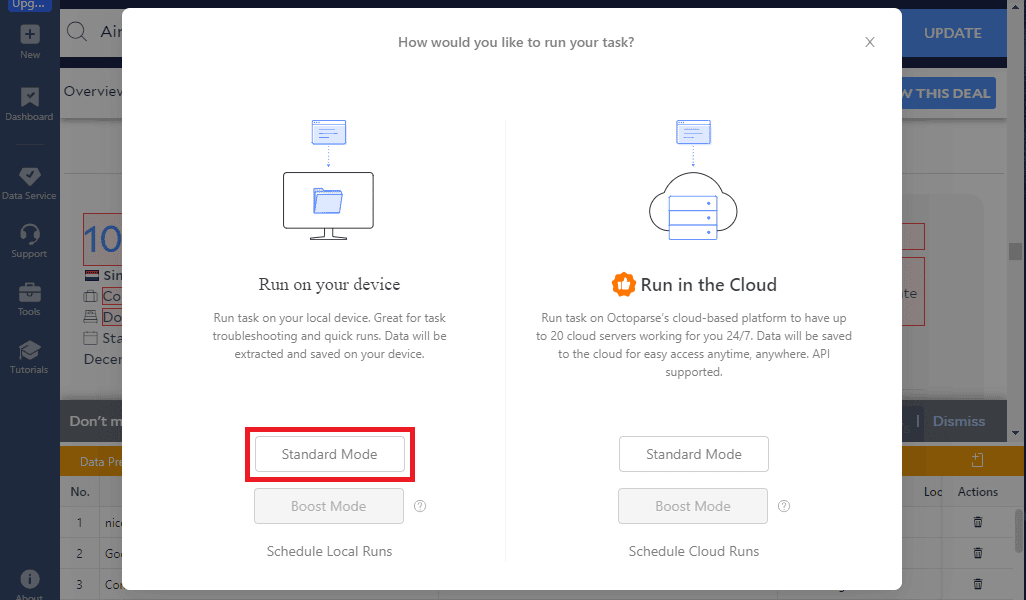Close the run task dialog
1026x600 pixels.
tap(870, 42)
